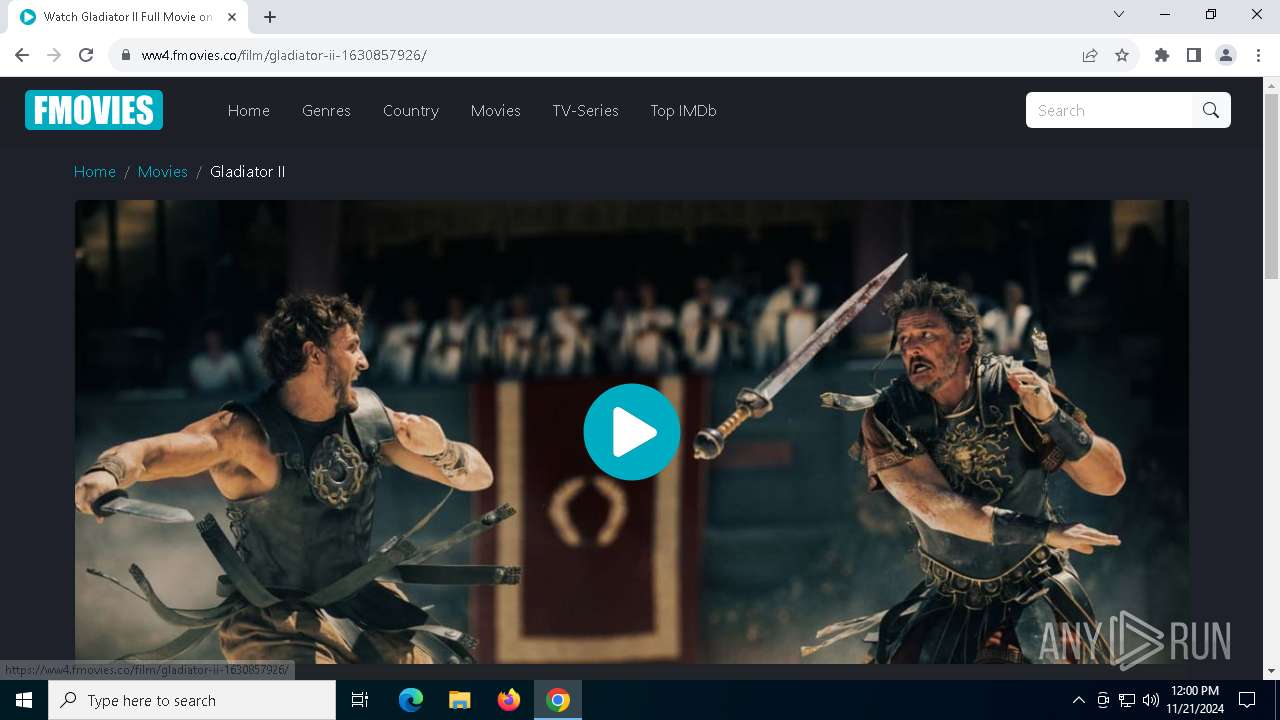Follow the Movies breadcrumb link
The height and width of the screenshot is (720, 1280).
[x=163, y=172]
